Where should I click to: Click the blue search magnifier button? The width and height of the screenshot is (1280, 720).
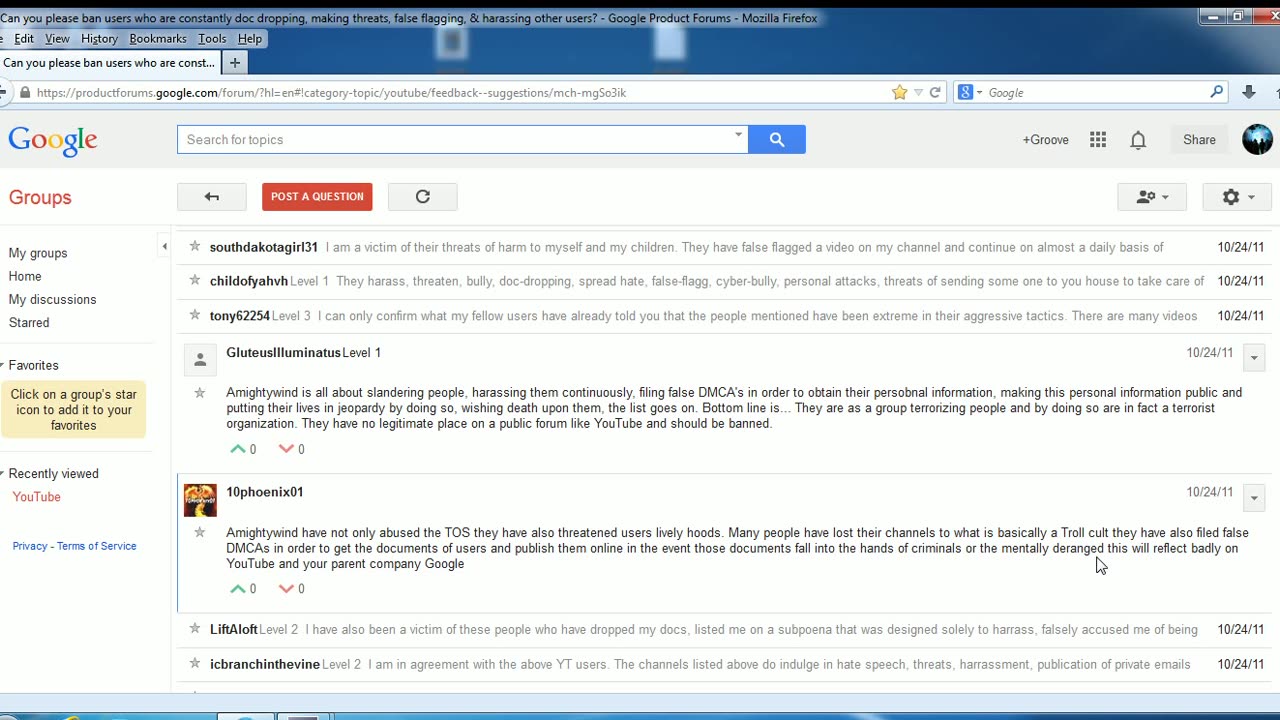777,140
